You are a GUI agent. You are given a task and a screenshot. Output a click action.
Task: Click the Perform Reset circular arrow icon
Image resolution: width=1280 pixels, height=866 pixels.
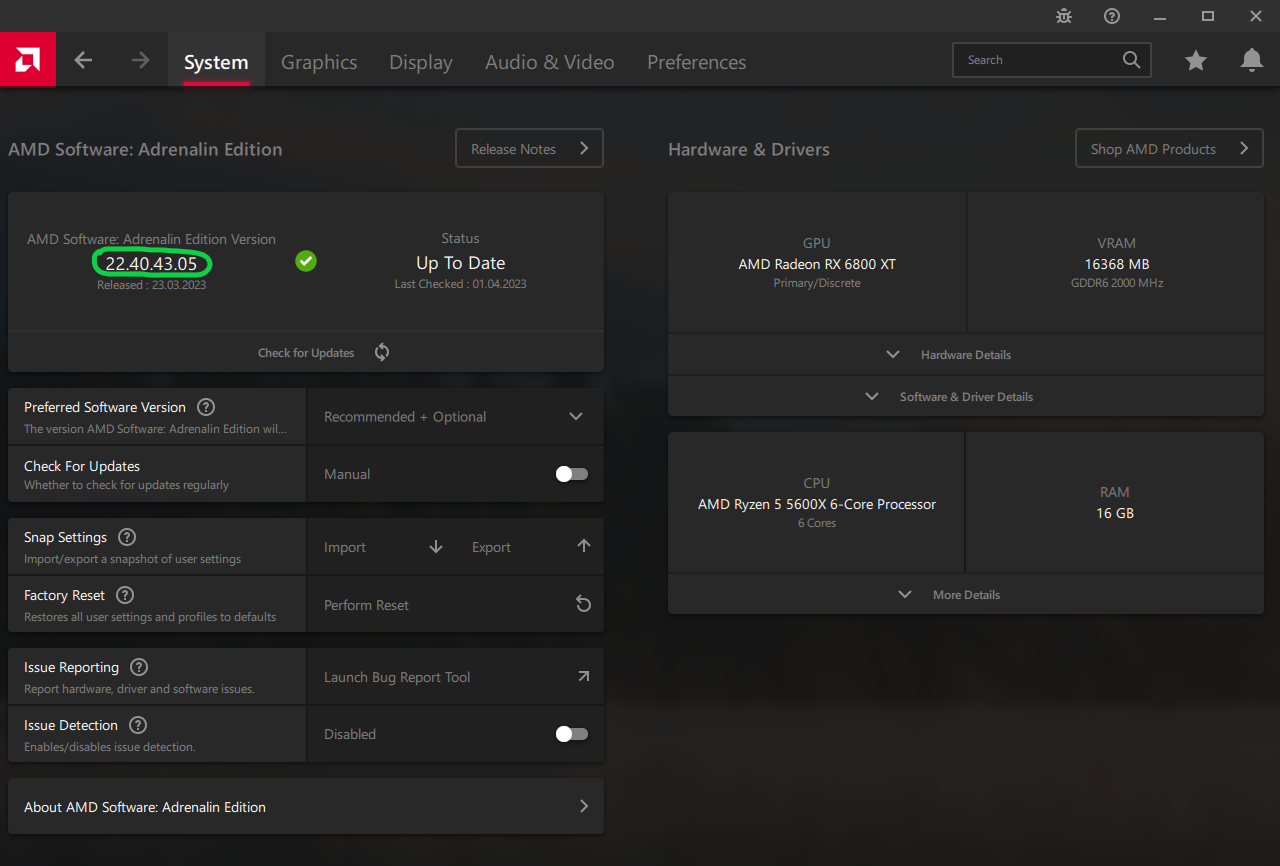584,605
